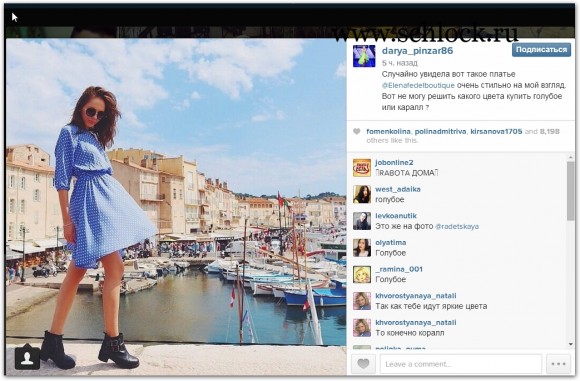Open fomenkolina liker profile

[388, 131]
